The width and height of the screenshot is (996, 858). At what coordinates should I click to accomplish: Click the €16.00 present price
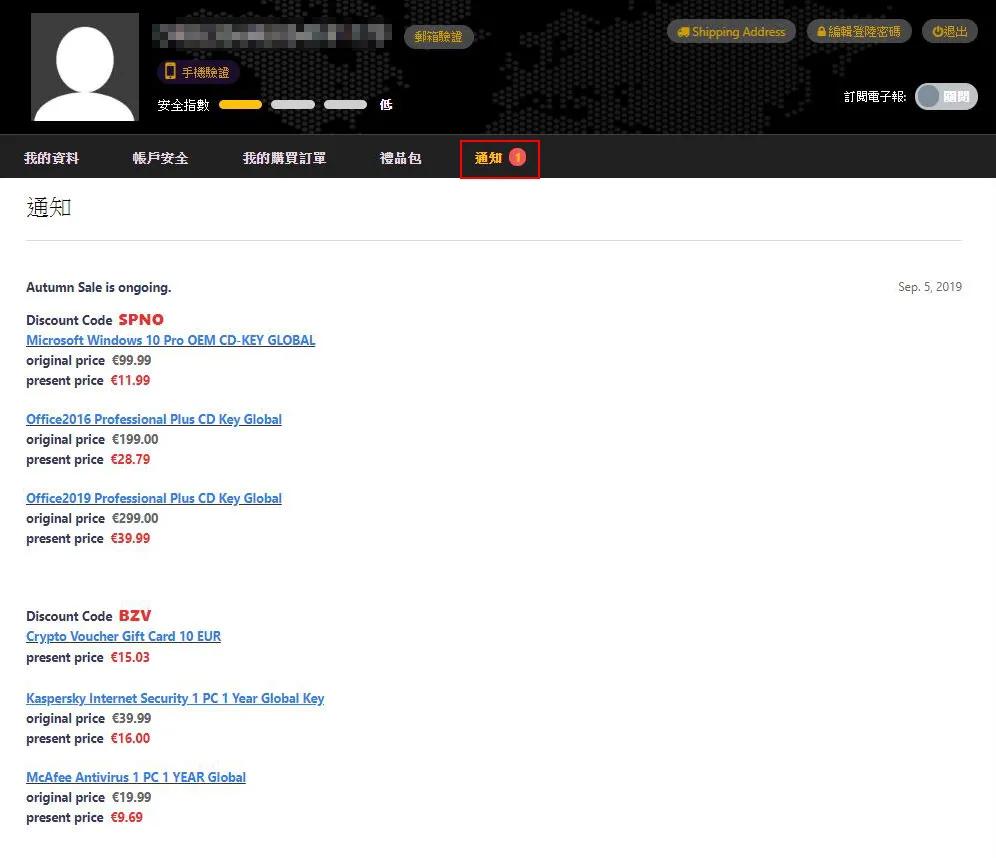point(130,739)
